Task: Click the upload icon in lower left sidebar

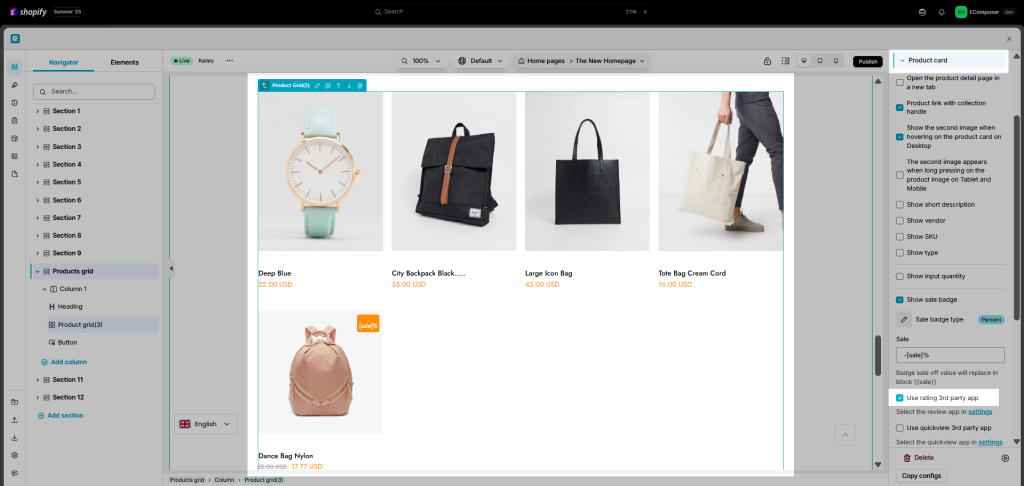Action: click(15, 419)
